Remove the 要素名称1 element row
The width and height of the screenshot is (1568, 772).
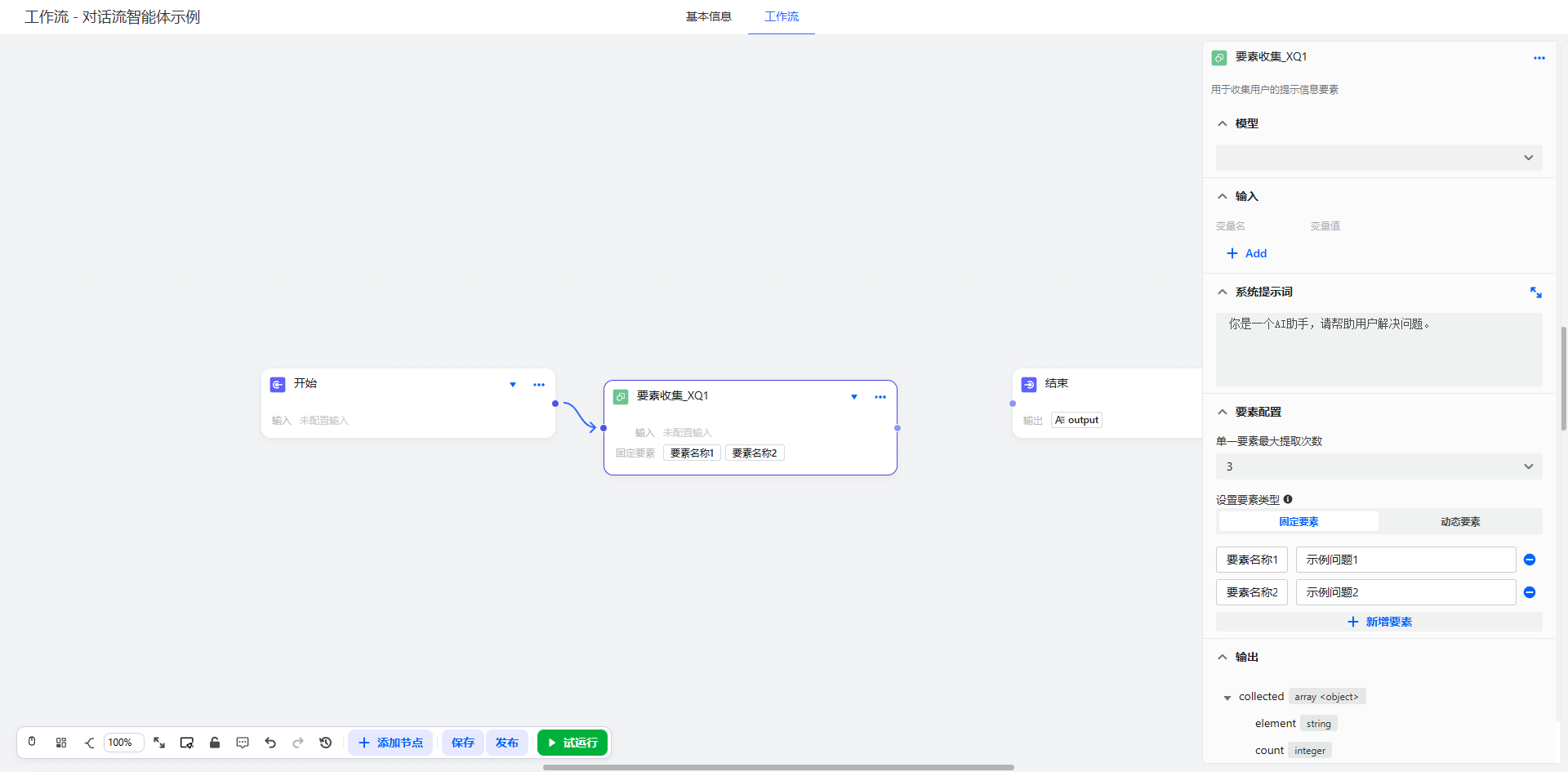[1530, 560]
